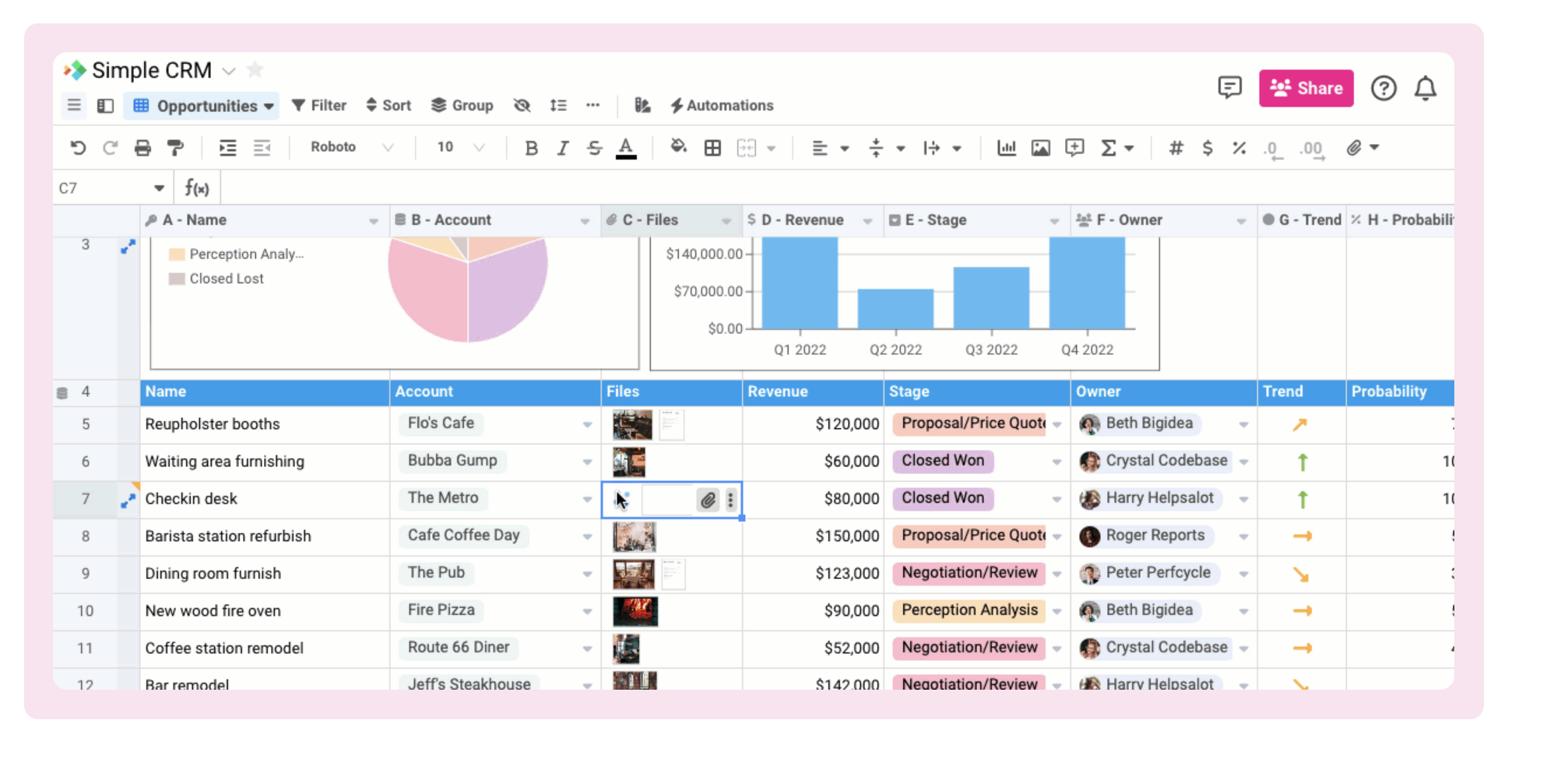1568x780 pixels.
Task: Open the Group options
Action: [462, 105]
